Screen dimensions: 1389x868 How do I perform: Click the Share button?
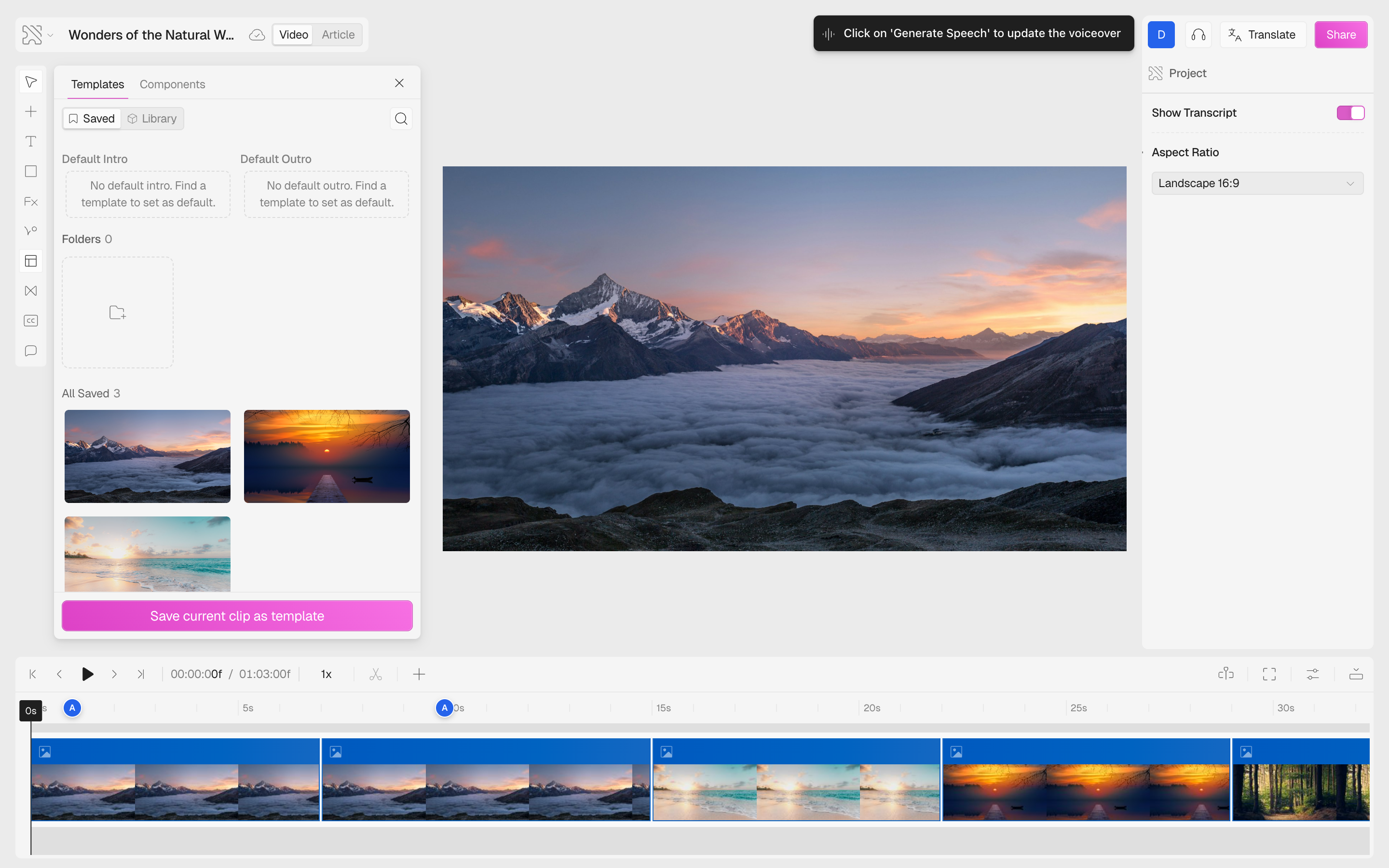(x=1340, y=34)
